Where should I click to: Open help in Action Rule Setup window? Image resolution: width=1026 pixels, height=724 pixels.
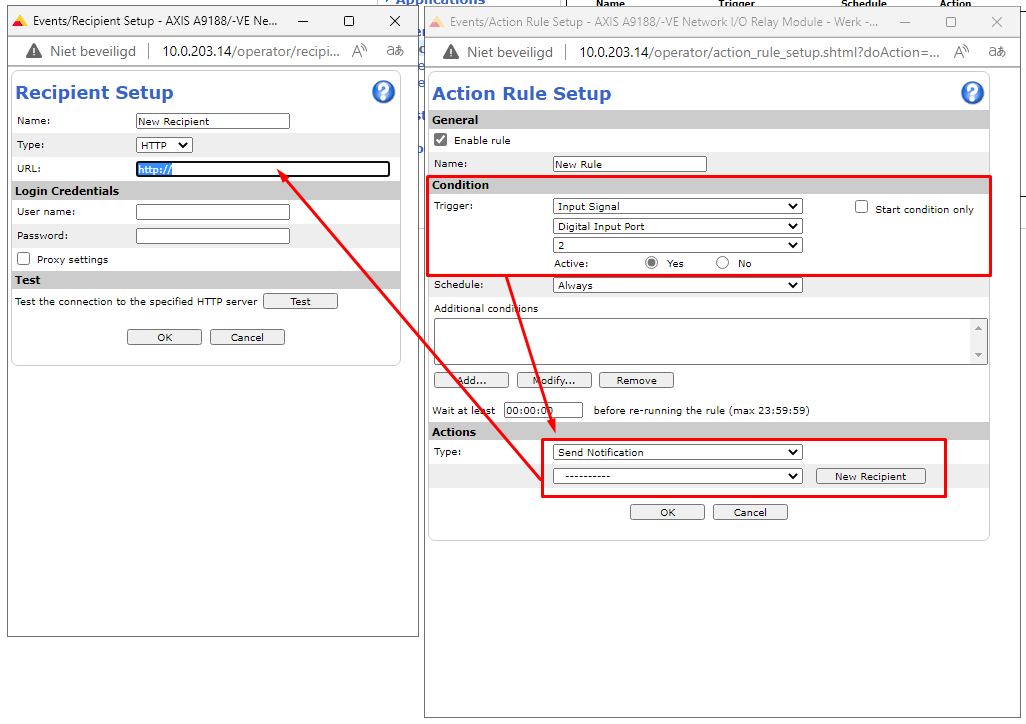click(x=972, y=93)
